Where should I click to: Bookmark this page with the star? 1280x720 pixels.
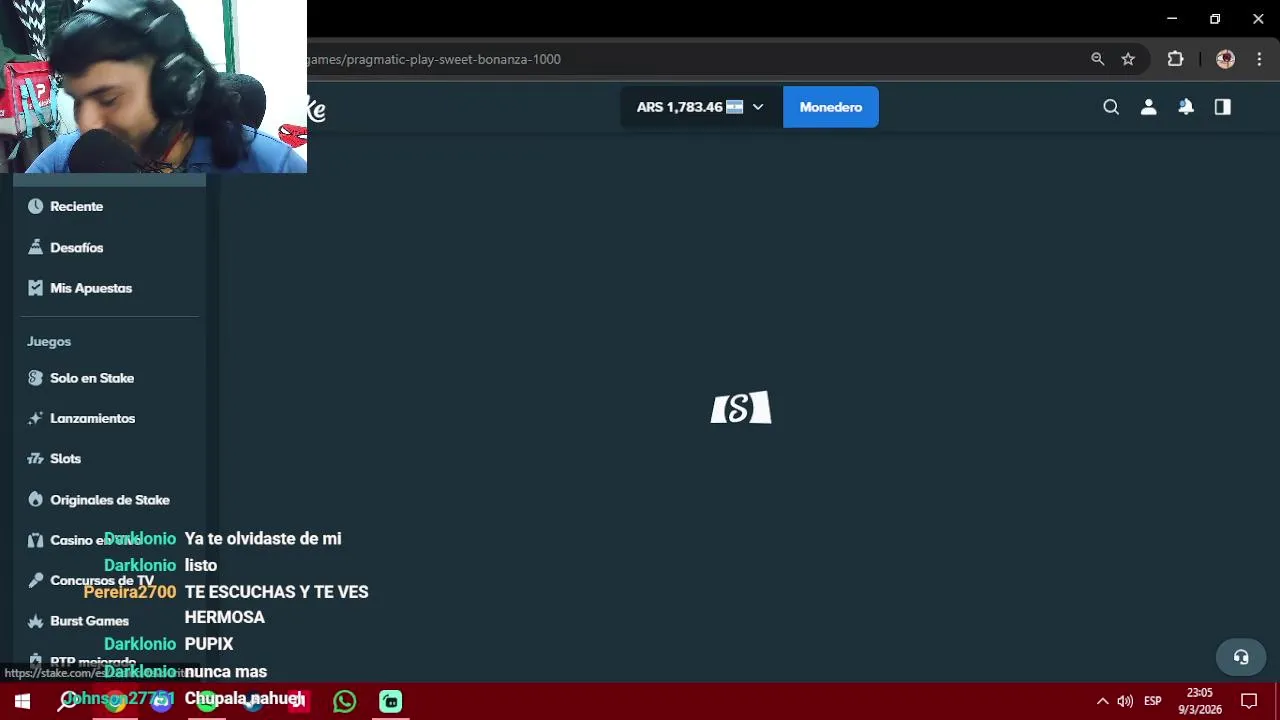(x=1128, y=59)
